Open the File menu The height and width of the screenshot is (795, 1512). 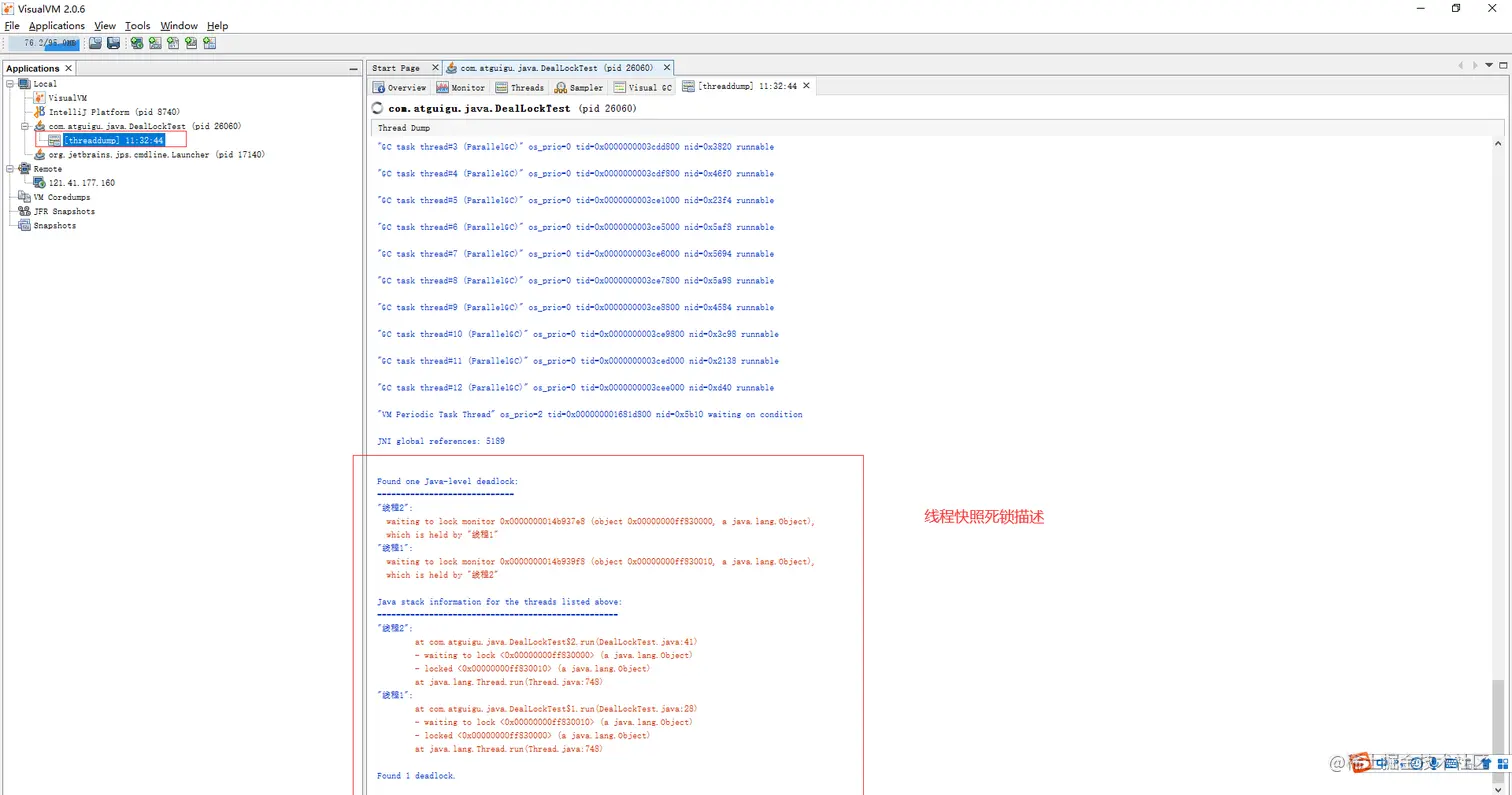point(12,25)
